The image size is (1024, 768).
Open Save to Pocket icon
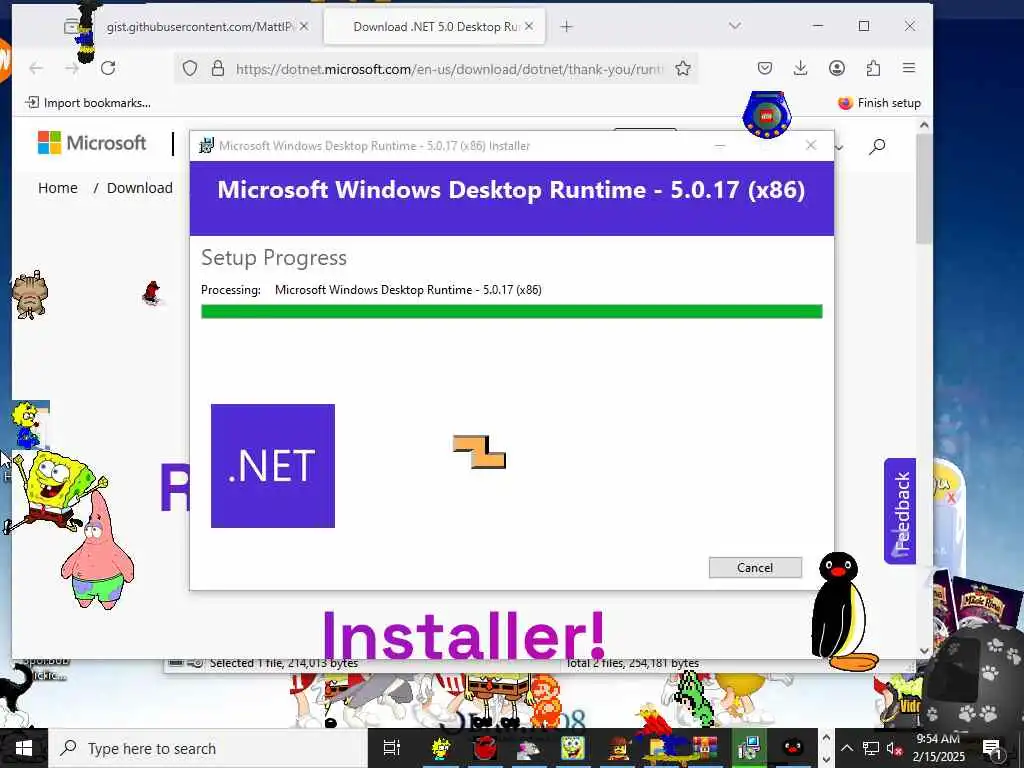(x=765, y=68)
